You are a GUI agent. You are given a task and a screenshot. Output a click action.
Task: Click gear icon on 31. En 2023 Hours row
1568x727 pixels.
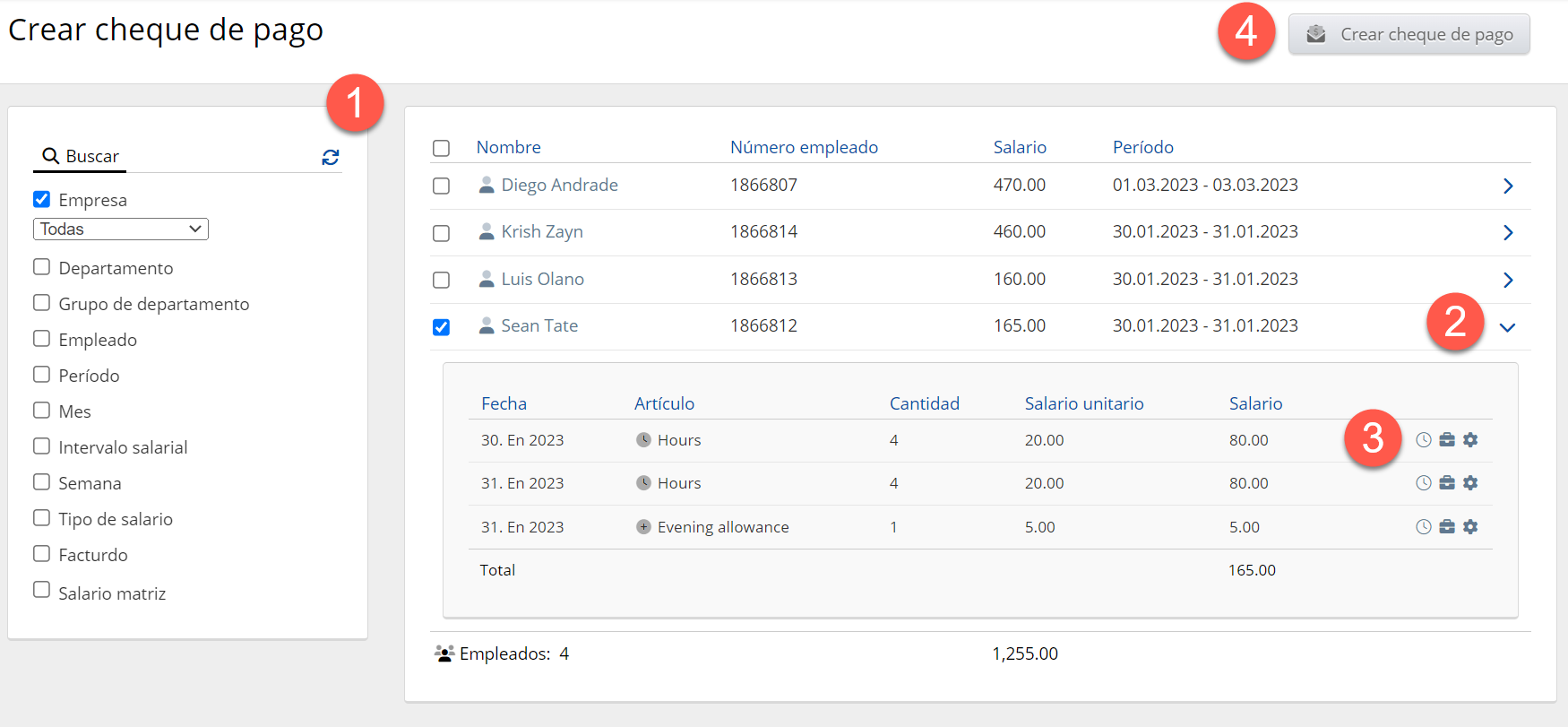pos(1470,483)
